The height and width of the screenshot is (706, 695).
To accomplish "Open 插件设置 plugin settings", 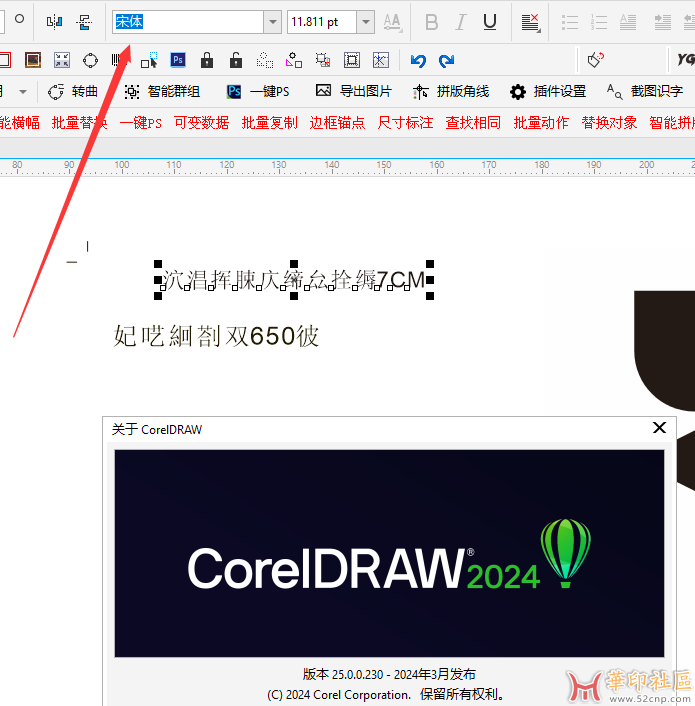I will pyautogui.click(x=548, y=92).
